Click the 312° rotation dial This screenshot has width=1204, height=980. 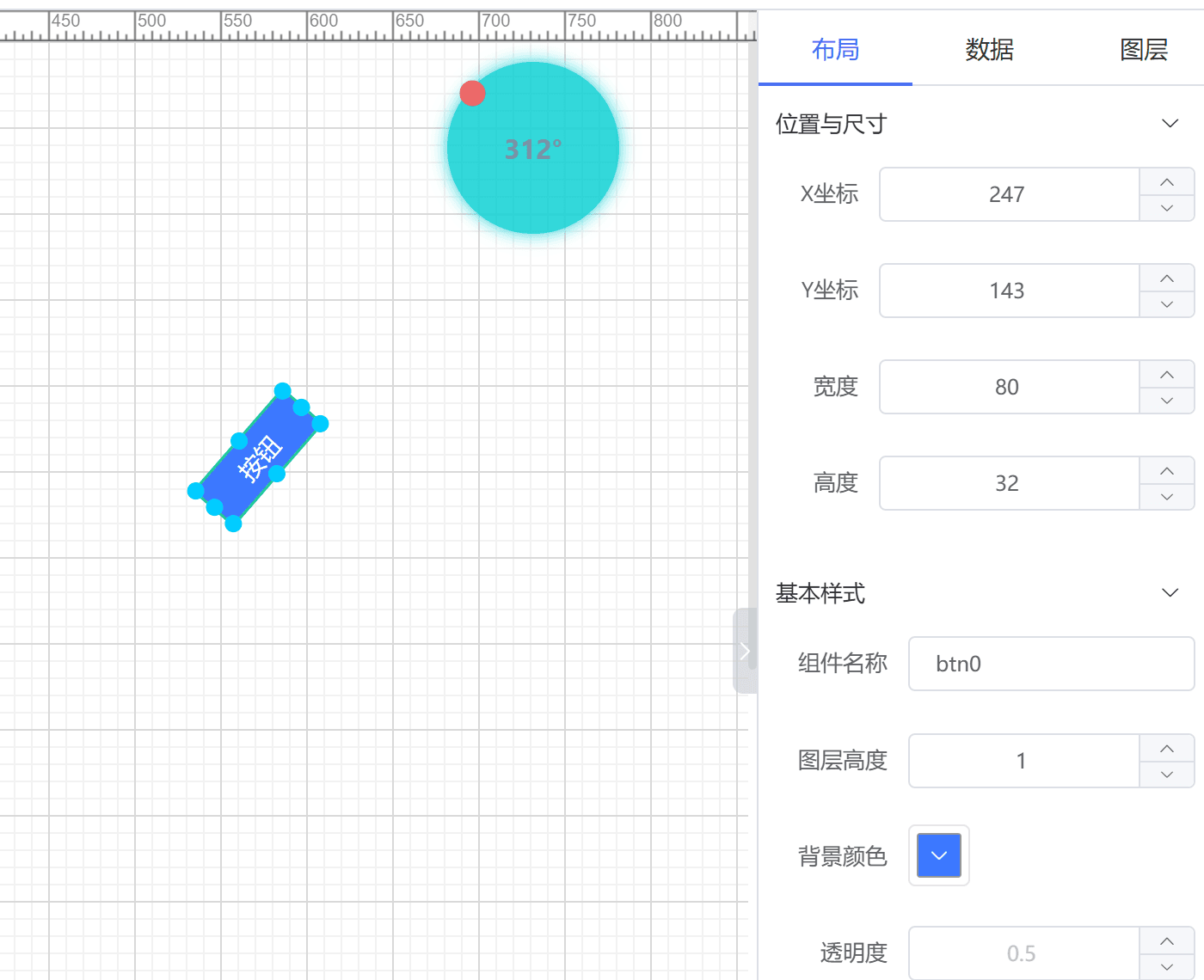click(533, 148)
